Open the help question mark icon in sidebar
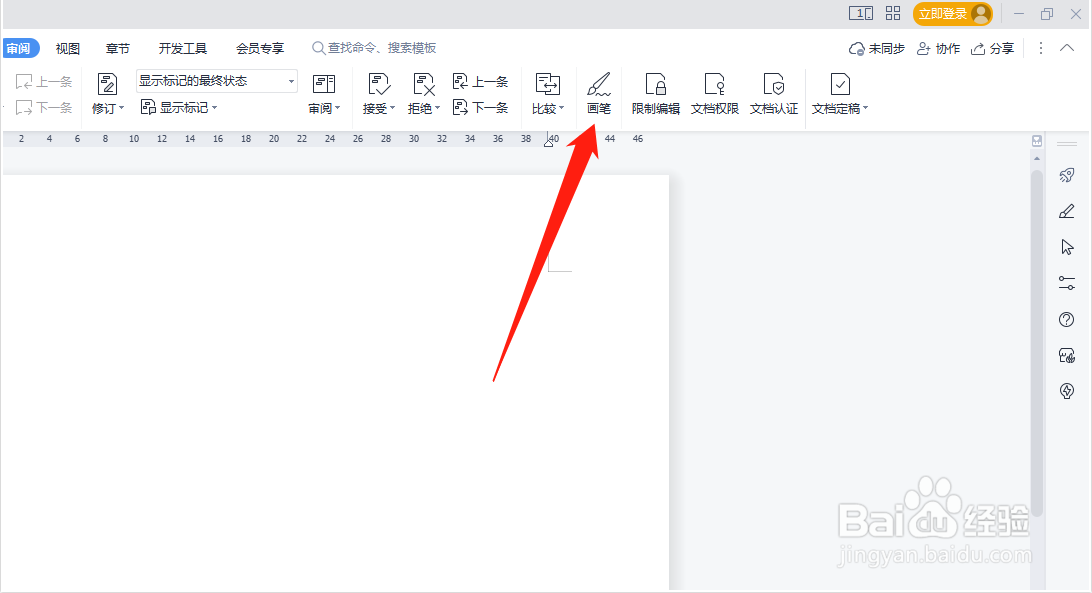 point(1066,319)
